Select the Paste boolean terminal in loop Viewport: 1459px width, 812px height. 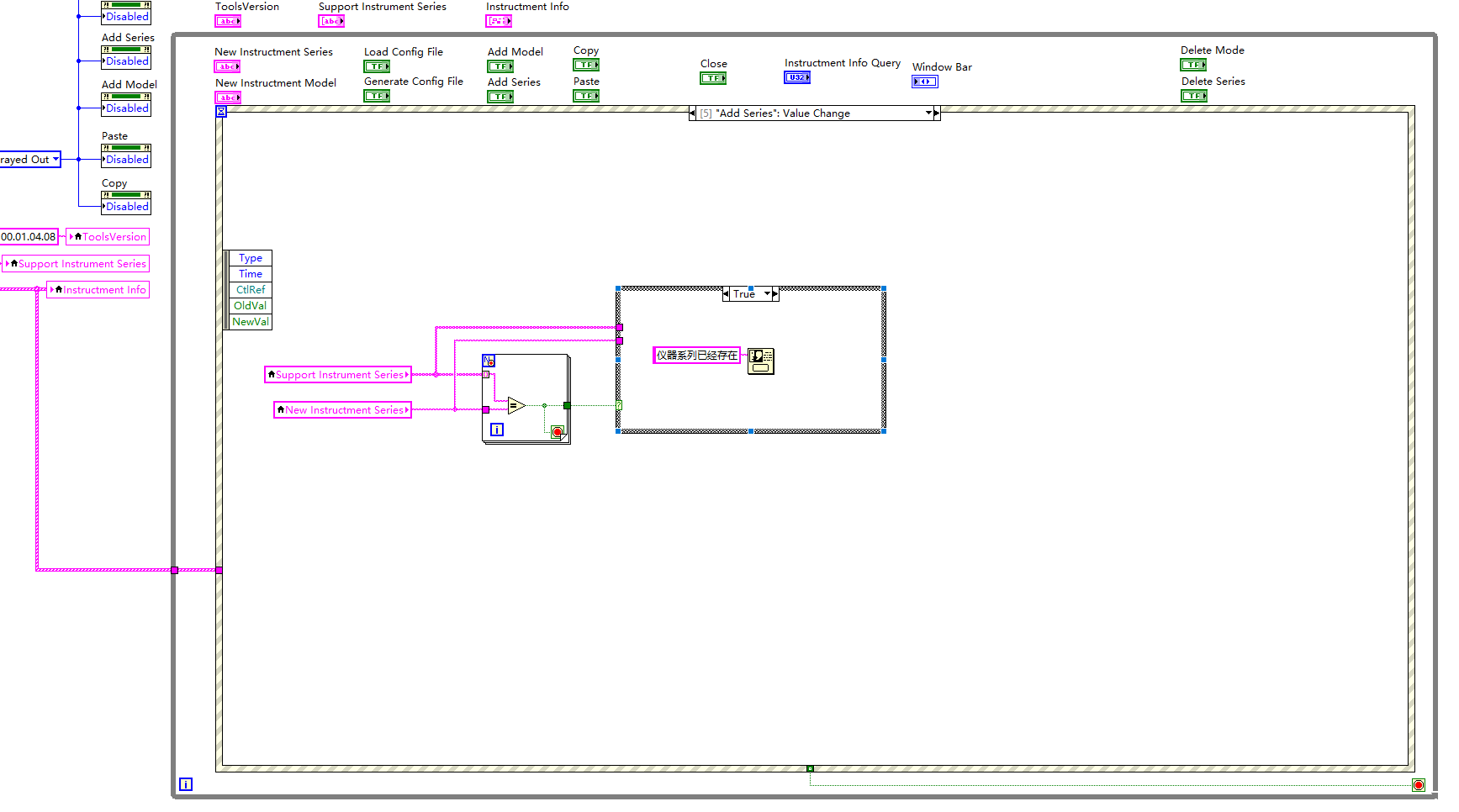586,96
